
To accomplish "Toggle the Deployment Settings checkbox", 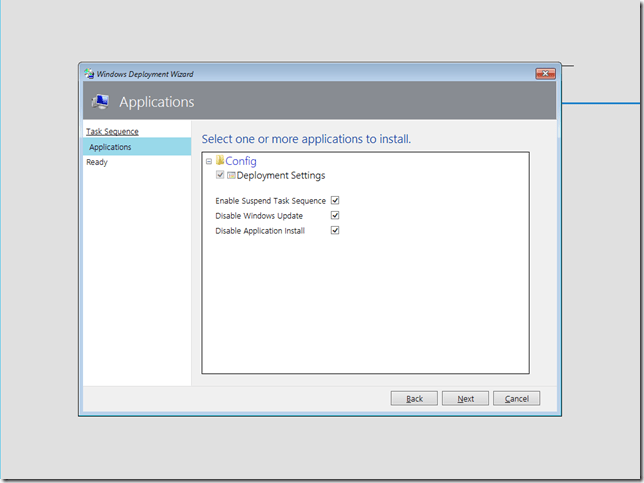I will point(220,175).
